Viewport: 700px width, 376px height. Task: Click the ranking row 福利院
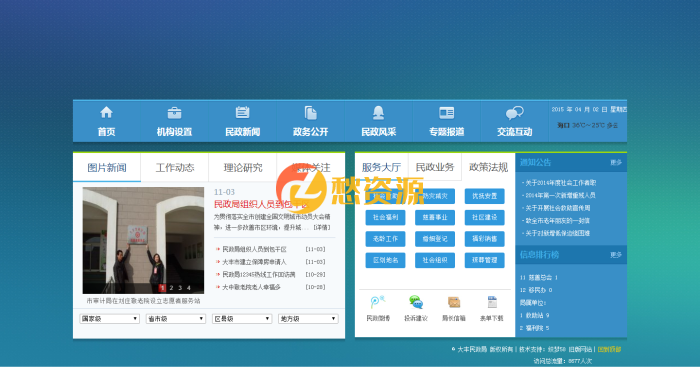click(534, 328)
